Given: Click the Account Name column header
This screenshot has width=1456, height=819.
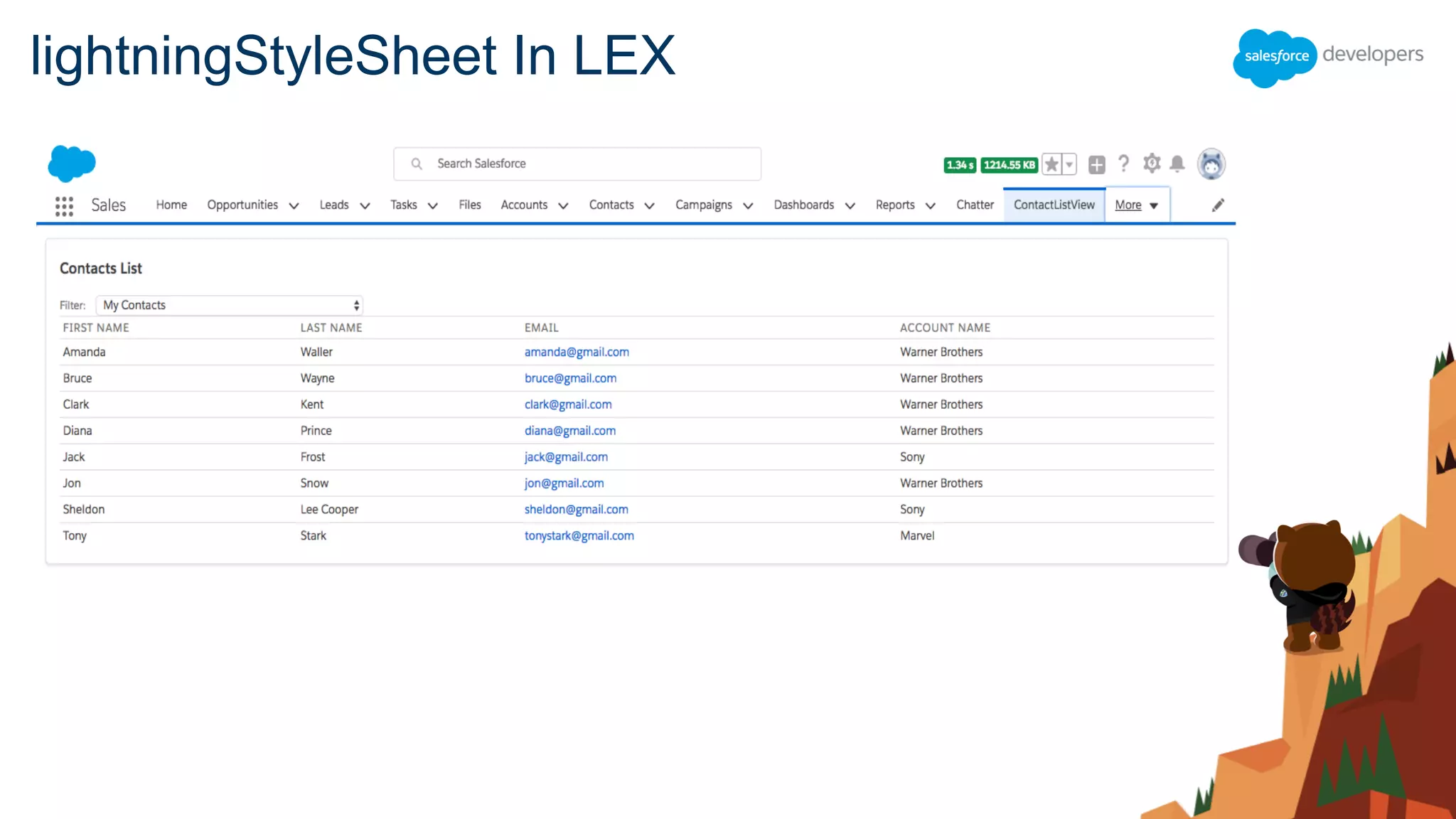Looking at the screenshot, I should click(x=945, y=328).
